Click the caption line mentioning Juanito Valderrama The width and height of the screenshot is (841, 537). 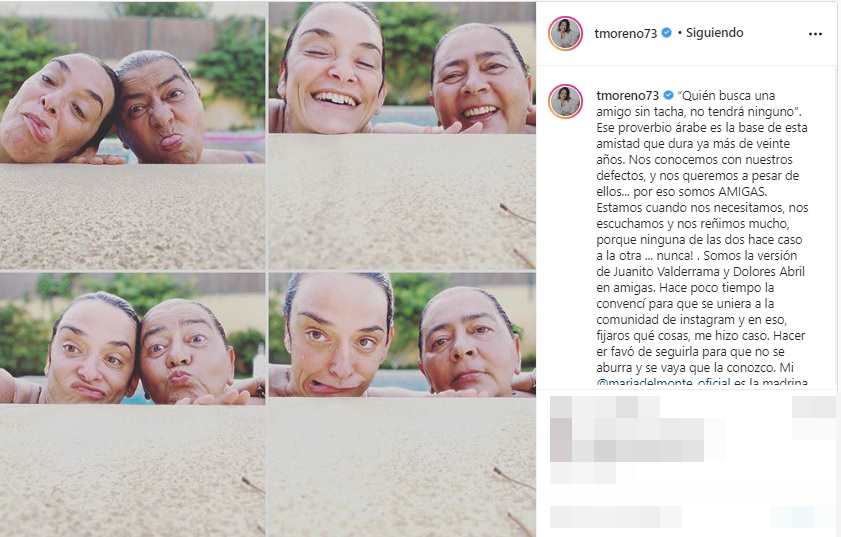point(700,271)
